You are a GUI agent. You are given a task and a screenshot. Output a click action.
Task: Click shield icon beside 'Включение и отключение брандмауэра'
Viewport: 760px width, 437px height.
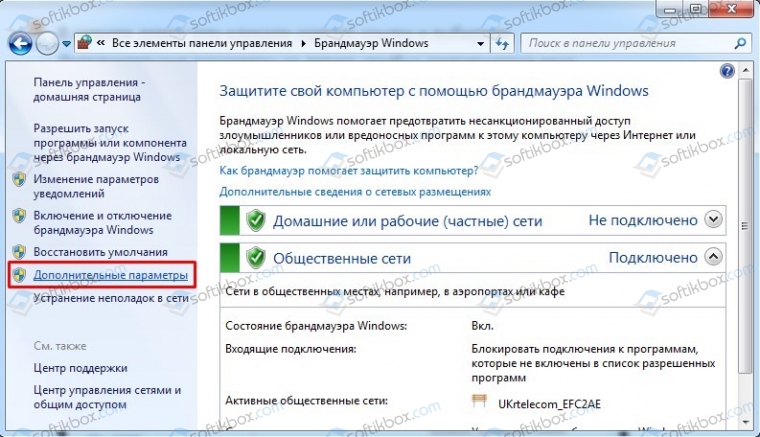click(19, 216)
